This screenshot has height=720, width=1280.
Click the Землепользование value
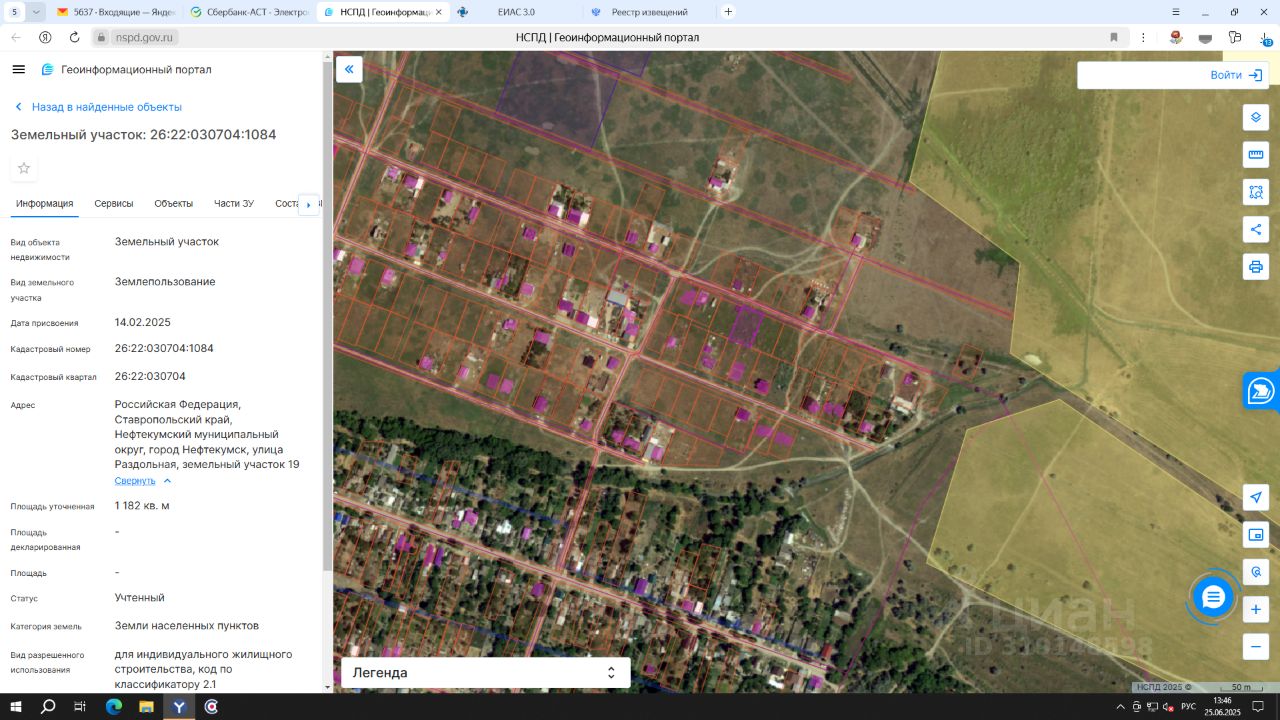[x=165, y=282]
